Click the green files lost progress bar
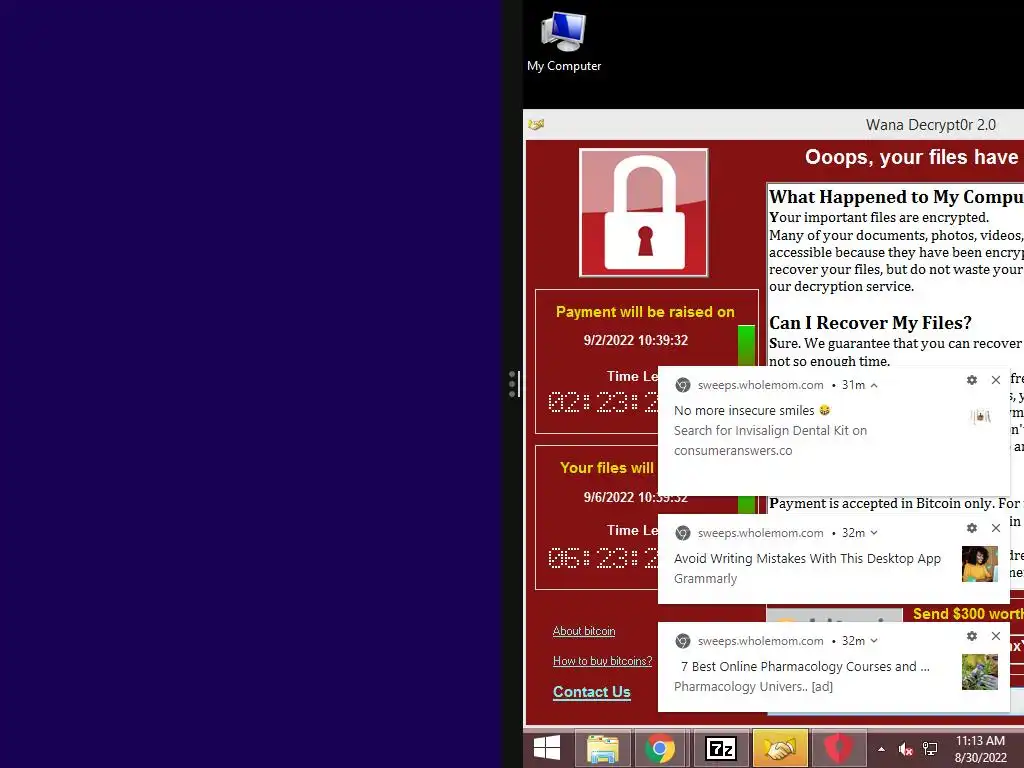 pyautogui.click(x=746, y=504)
